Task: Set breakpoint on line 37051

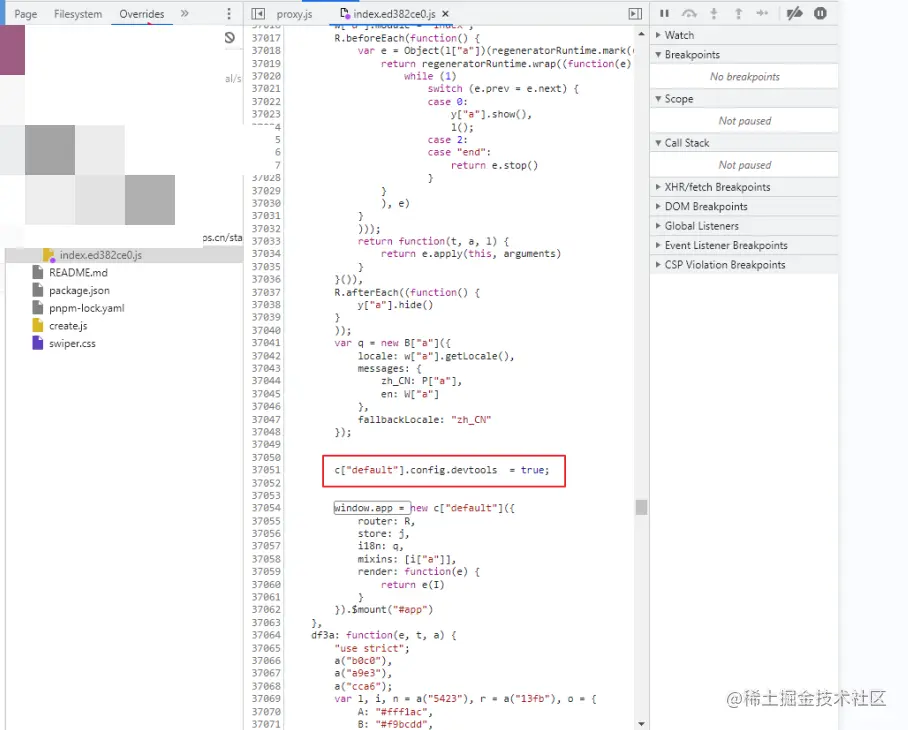Action: (266, 470)
